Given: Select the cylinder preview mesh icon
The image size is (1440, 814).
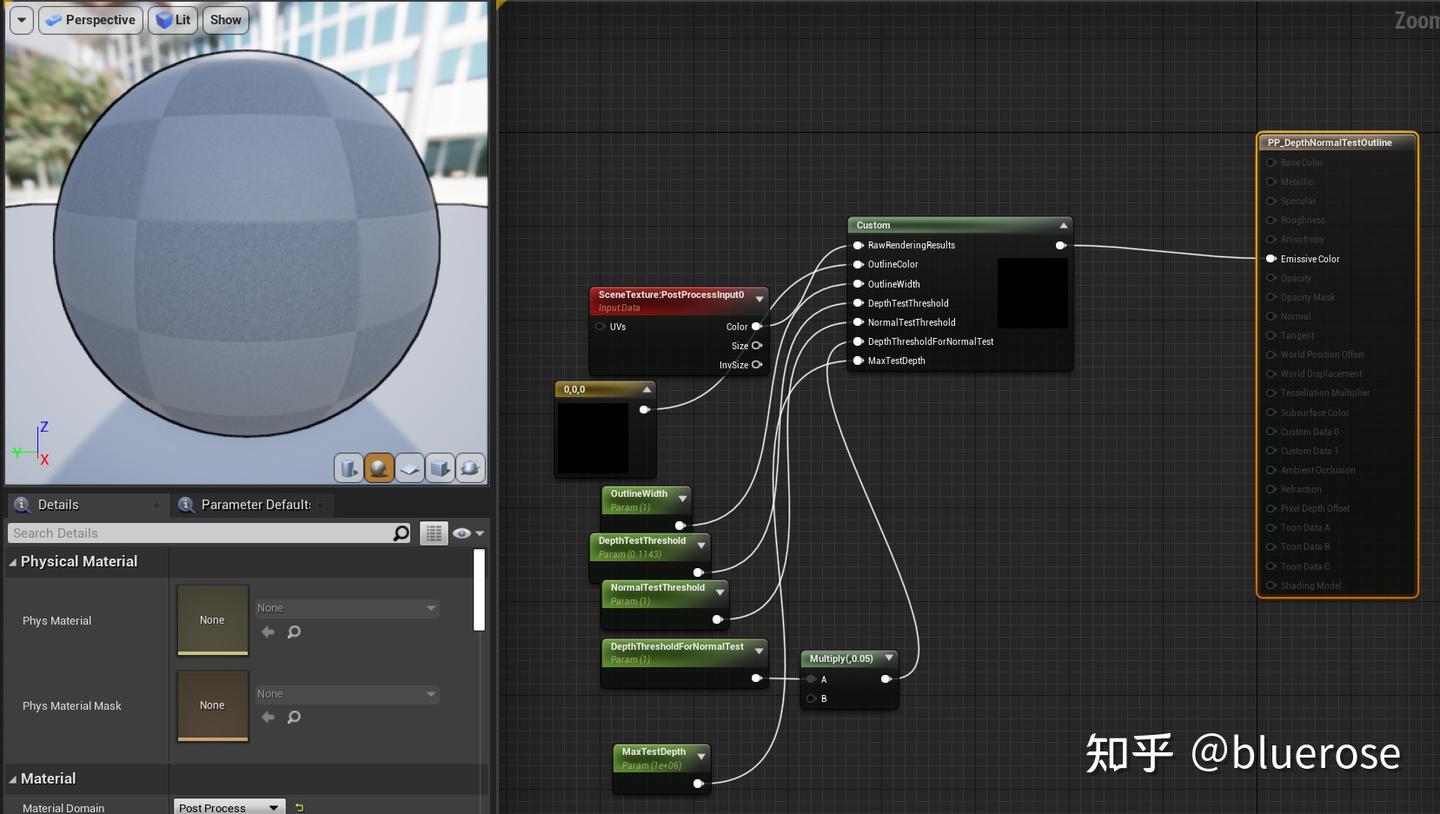Looking at the screenshot, I should [x=349, y=467].
